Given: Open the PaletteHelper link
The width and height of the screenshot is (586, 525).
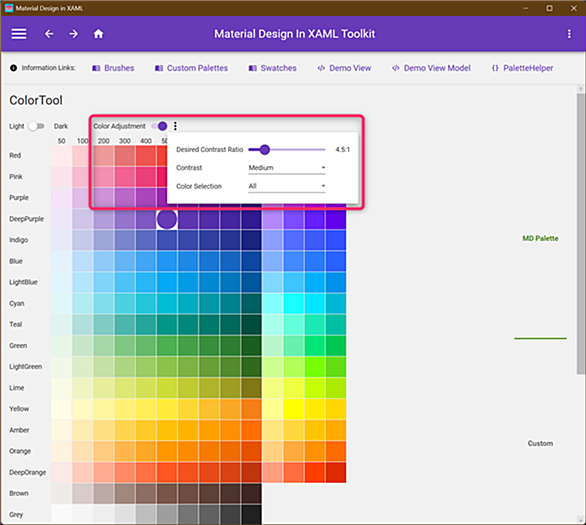Looking at the screenshot, I should [x=528, y=68].
